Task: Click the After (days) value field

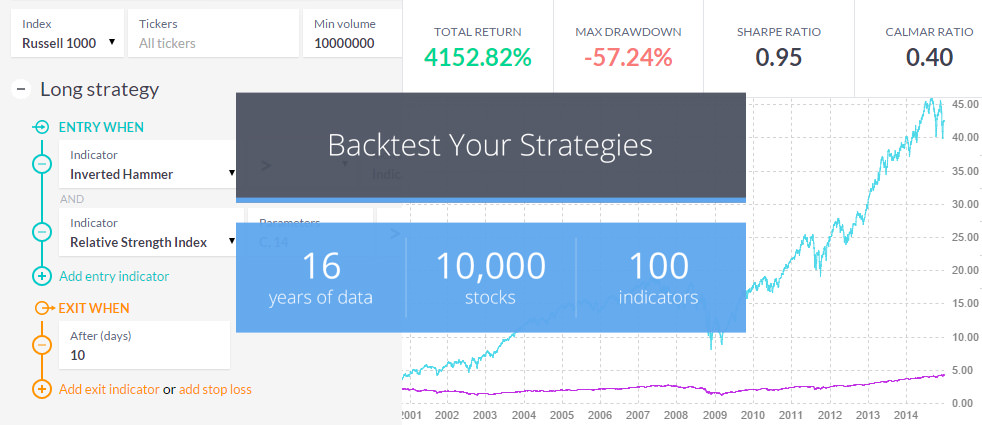Action: point(145,354)
